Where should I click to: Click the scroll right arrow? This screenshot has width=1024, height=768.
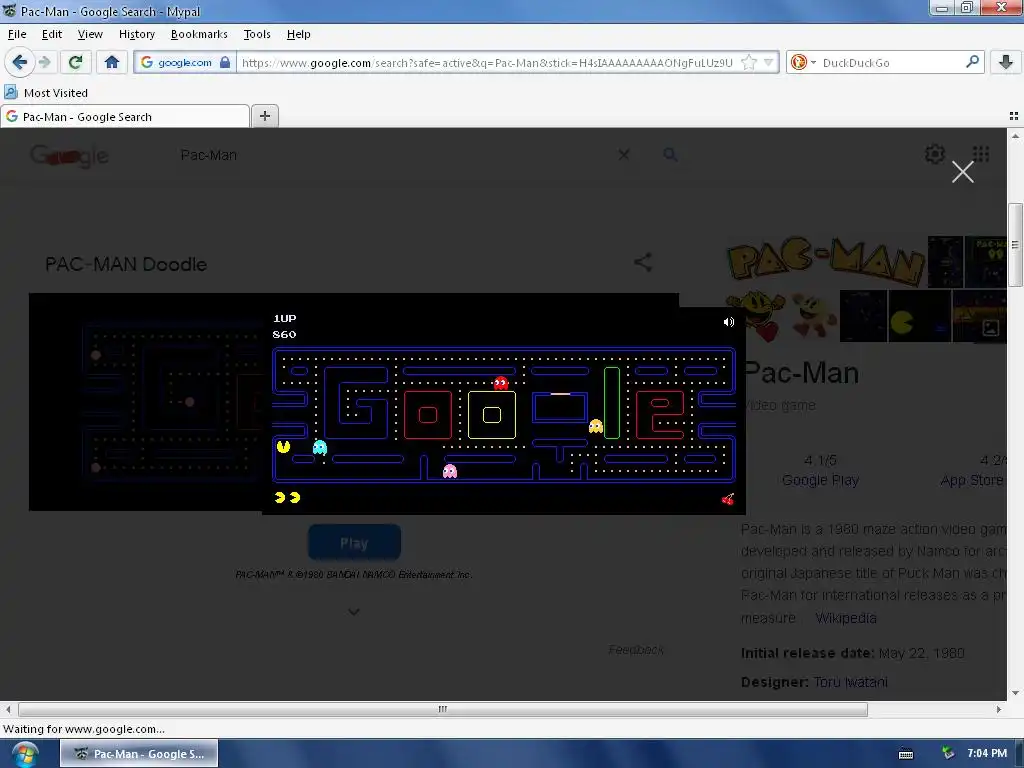pyautogui.click(x=999, y=709)
